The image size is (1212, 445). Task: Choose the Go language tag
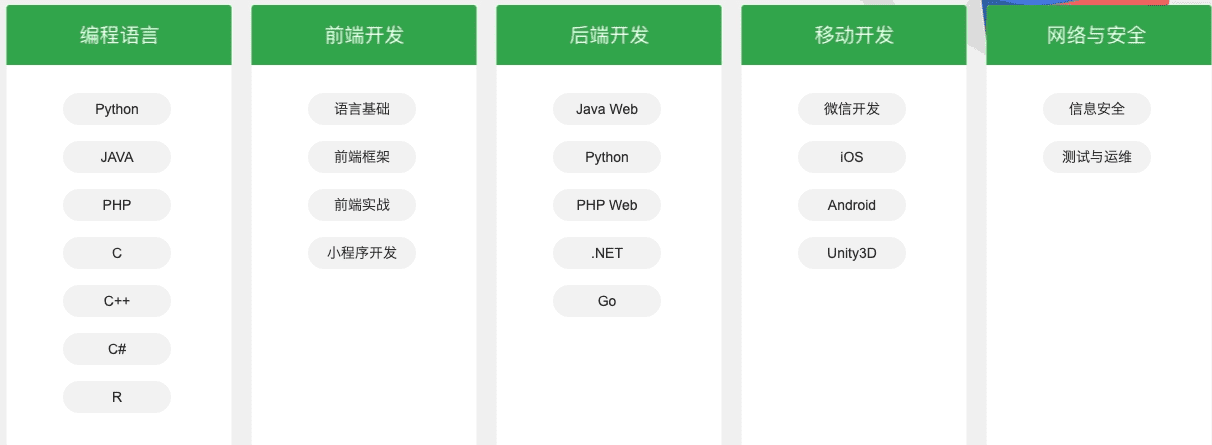point(607,301)
